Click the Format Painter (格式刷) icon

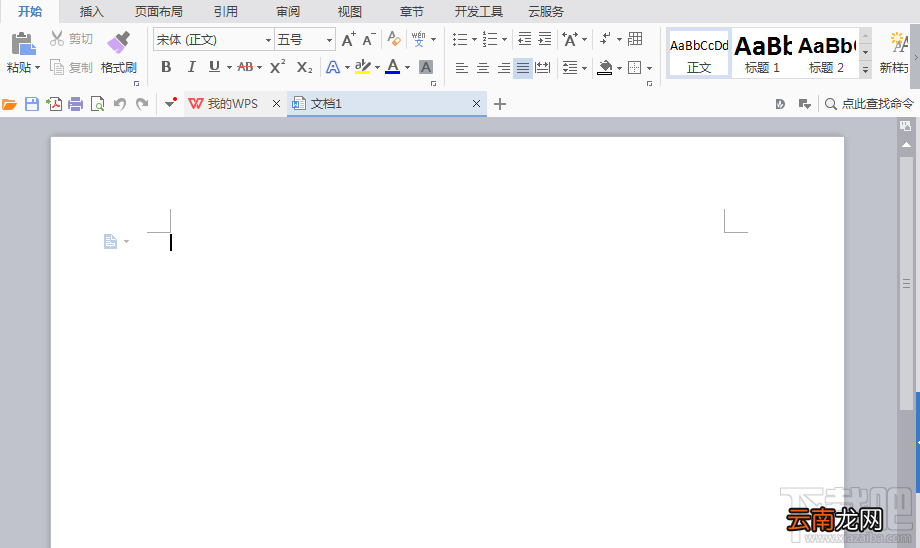(119, 42)
